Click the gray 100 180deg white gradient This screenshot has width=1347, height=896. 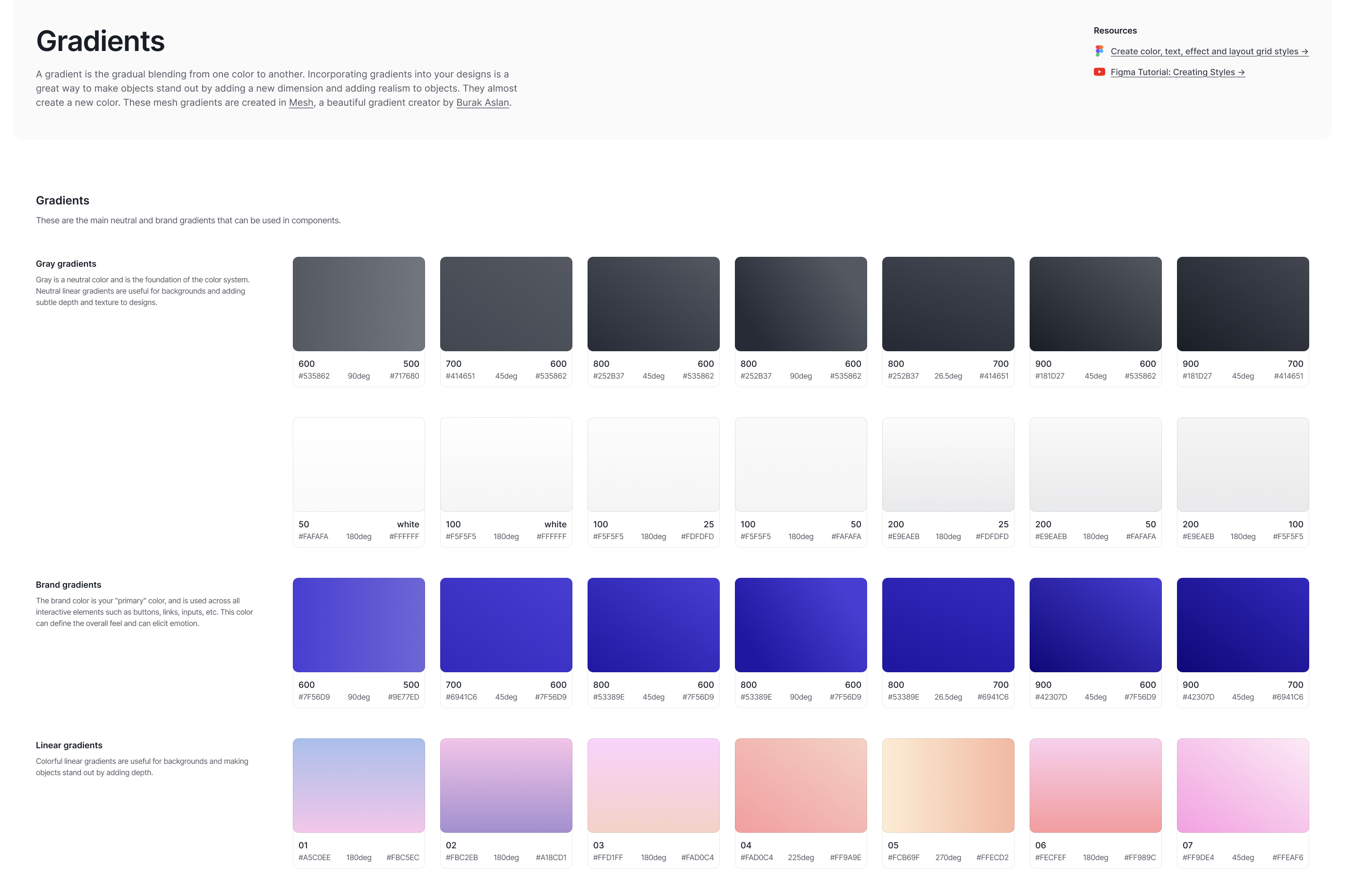[x=505, y=464]
